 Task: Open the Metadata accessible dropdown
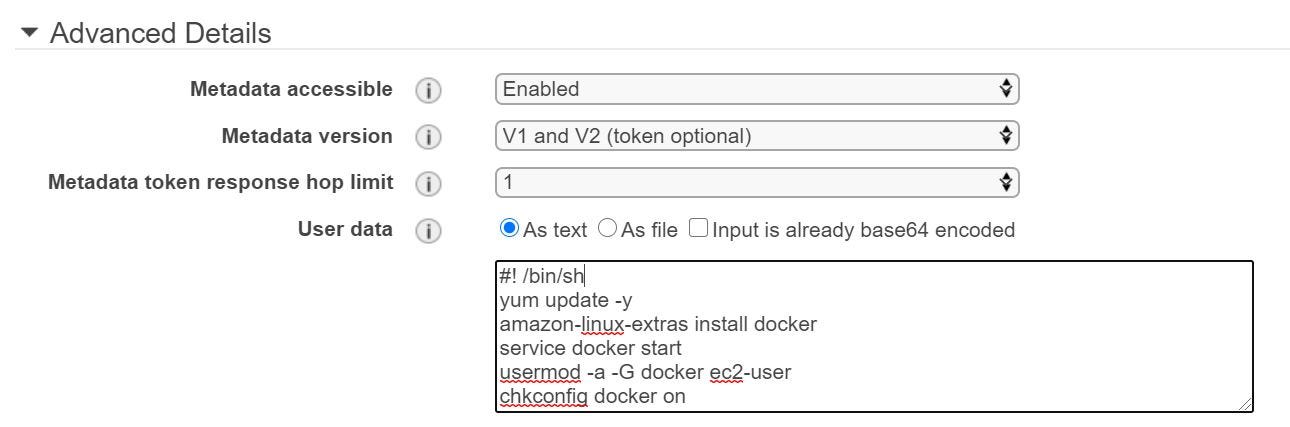(x=756, y=89)
